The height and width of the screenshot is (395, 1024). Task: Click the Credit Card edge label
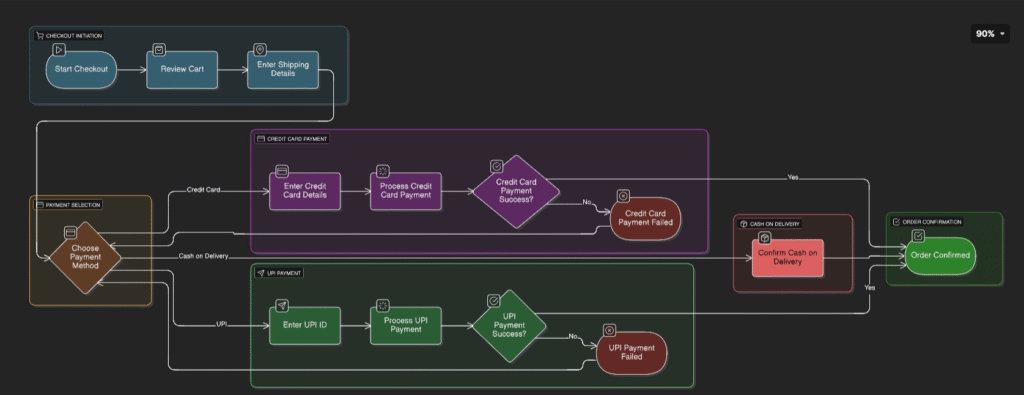(x=203, y=190)
